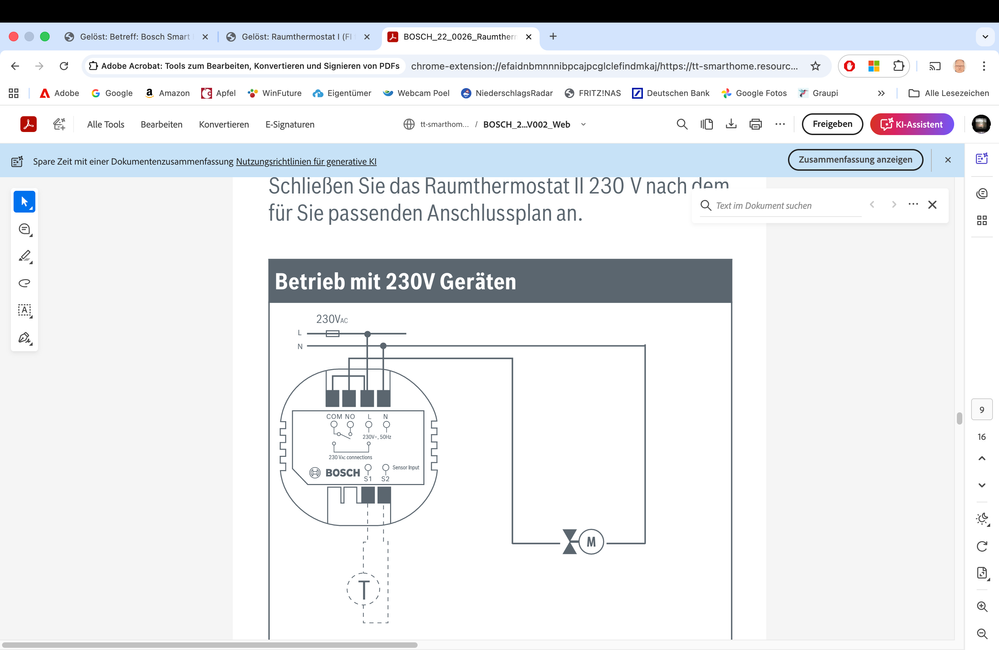Image resolution: width=999 pixels, height=650 pixels.
Task: Click the Zusammenfassung anzeigen button
Action: tap(855, 160)
